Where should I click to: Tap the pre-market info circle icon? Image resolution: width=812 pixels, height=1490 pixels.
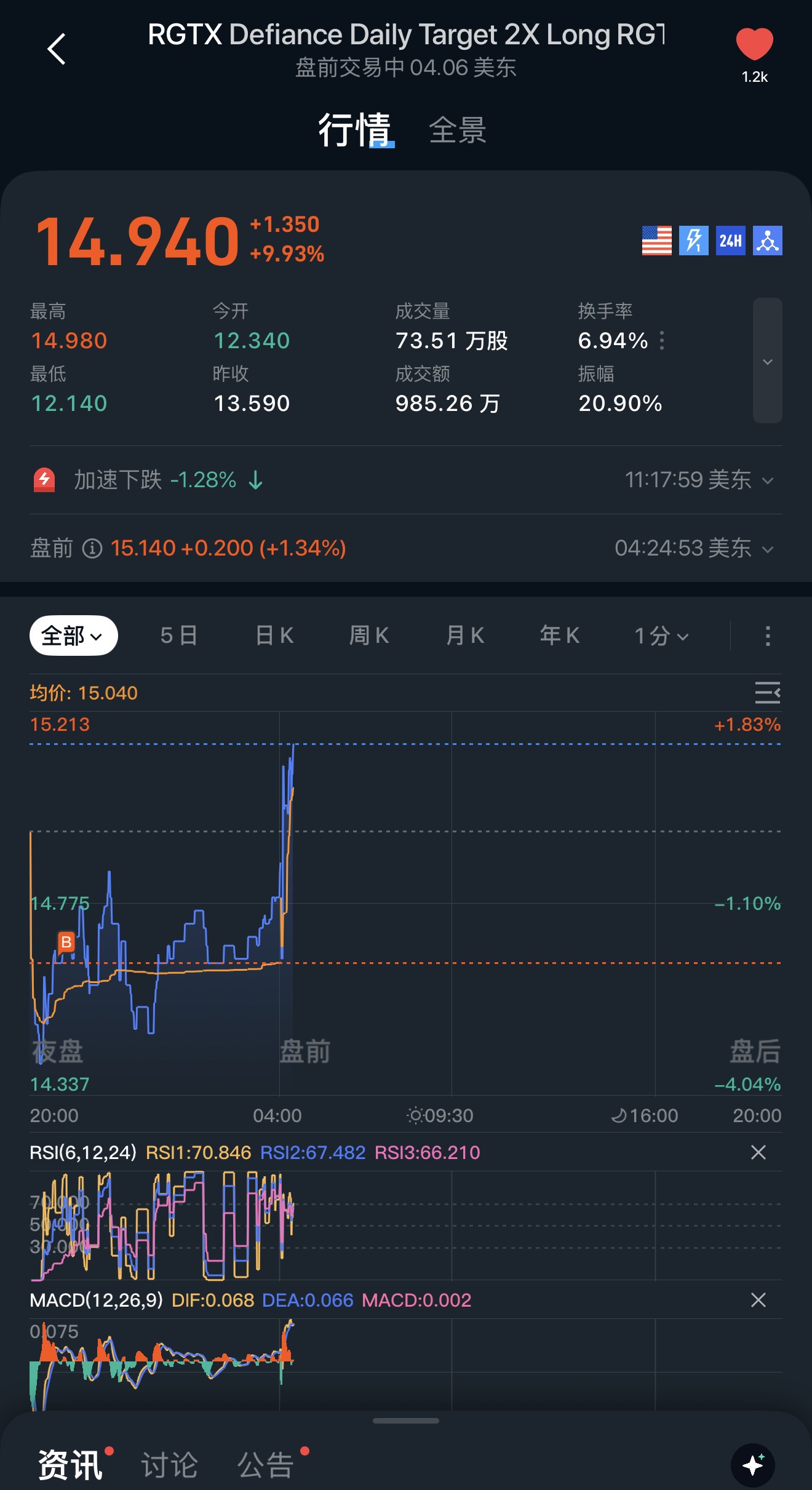(x=92, y=548)
